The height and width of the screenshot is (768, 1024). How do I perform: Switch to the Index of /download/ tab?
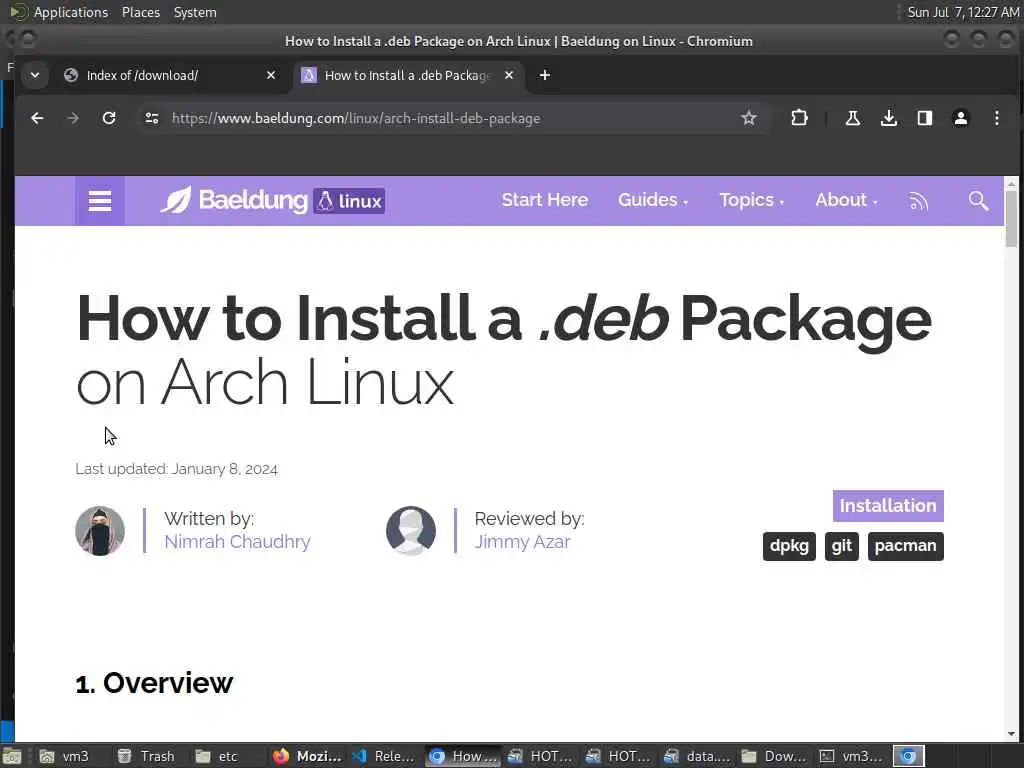170,75
